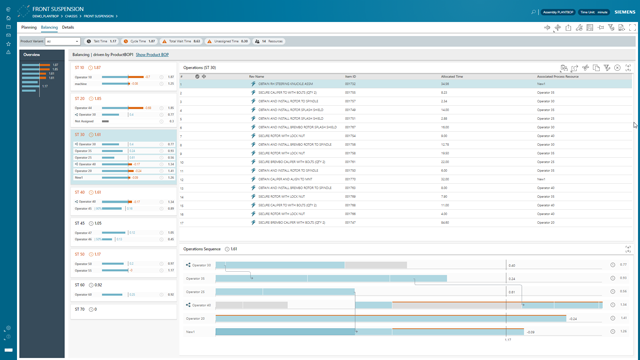Open the star favorites icon in sidebar
This screenshot has height=360, width=640.
8,44
